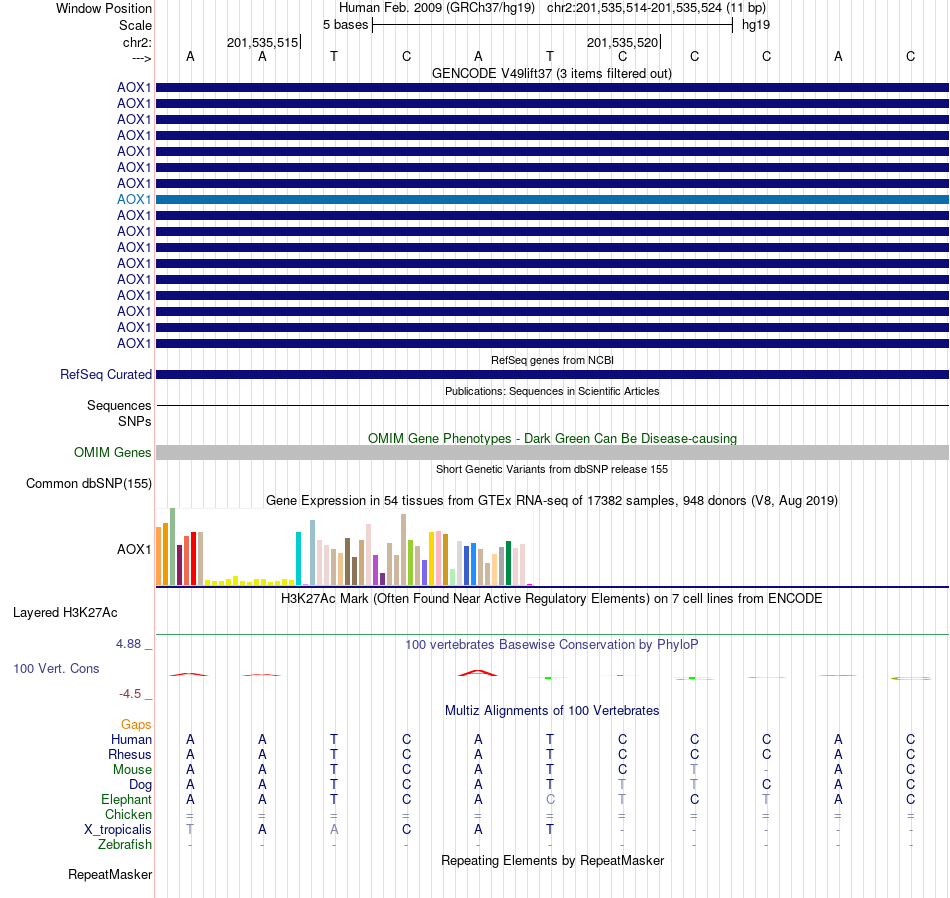The height and width of the screenshot is (898, 950).
Task: Click Human Feb. 2009 (GRCh37/hg19) assembly text
Action: tap(437, 8)
